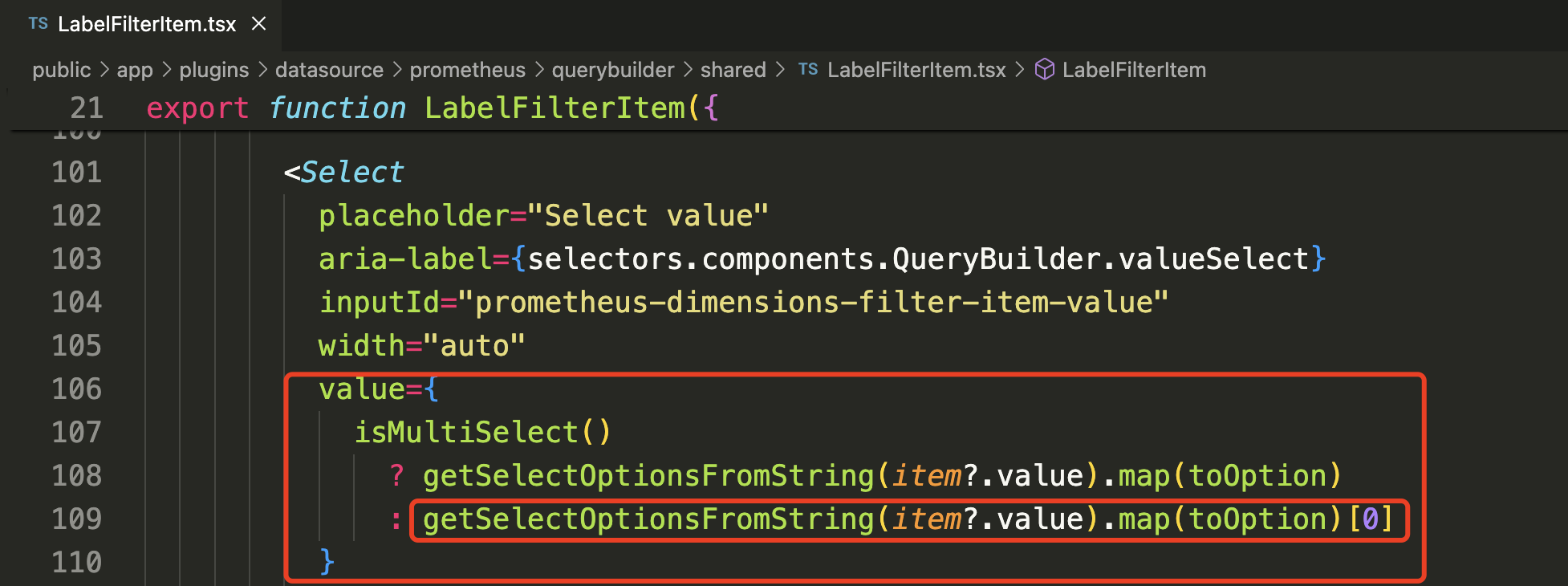Open the "querybuilder" breadcrumb dropdown
This screenshot has width=1568, height=586.
[613, 70]
